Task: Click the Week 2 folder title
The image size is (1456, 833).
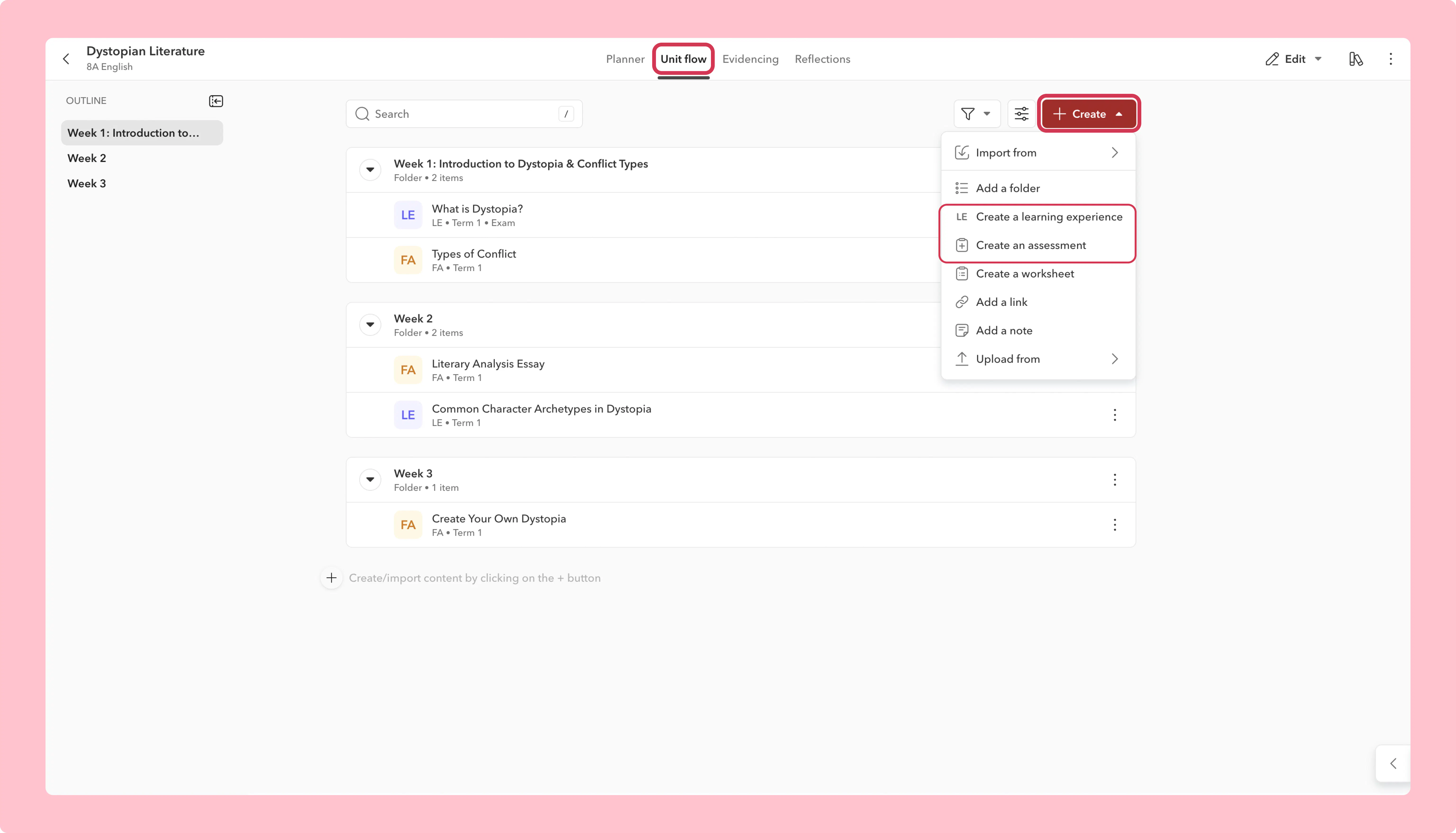Action: (x=413, y=319)
